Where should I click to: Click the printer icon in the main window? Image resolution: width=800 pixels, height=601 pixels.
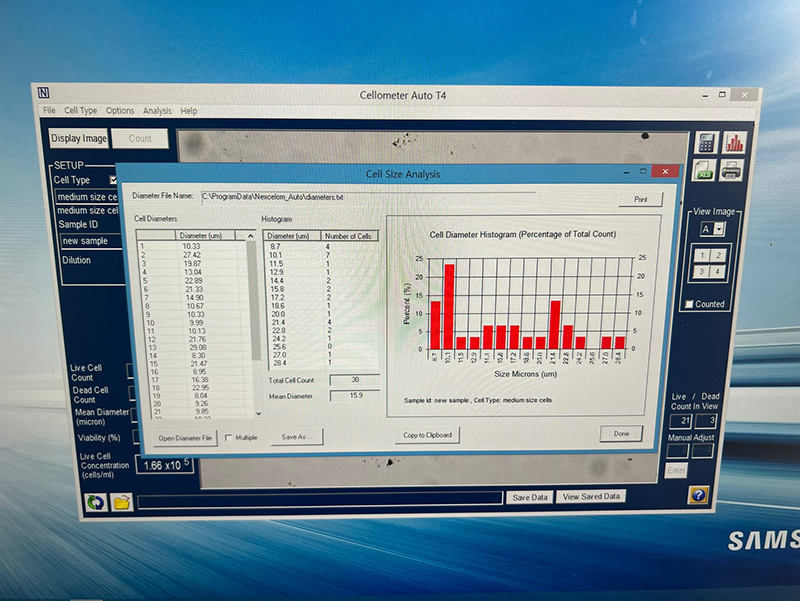[x=732, y=171]
